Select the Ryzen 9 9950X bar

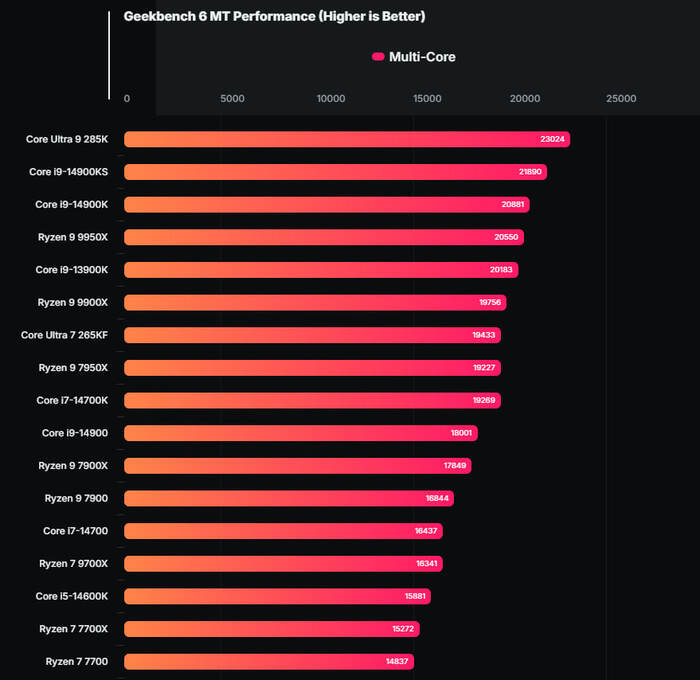(323, 237)
